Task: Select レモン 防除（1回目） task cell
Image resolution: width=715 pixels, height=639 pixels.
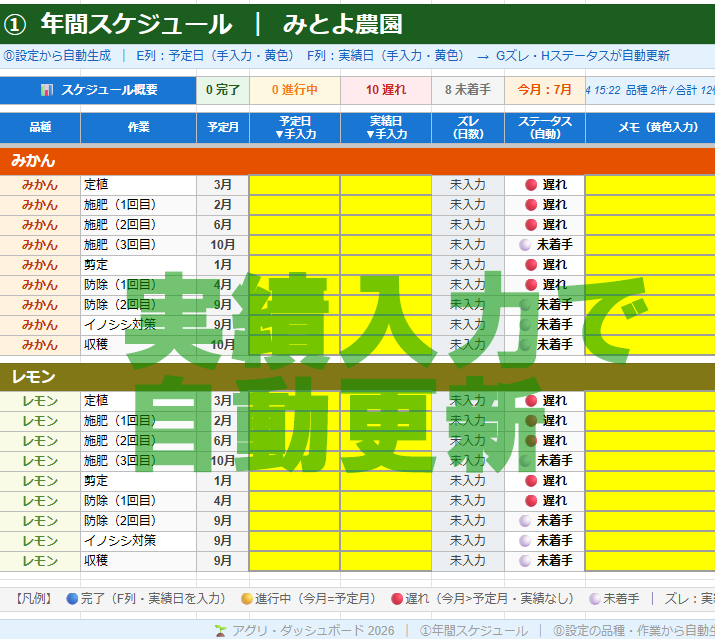Action: coord(139,501)
